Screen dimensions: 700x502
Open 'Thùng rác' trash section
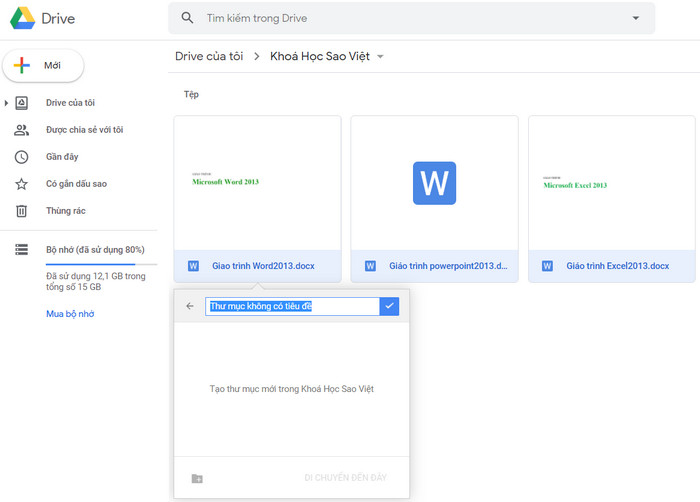66,211
